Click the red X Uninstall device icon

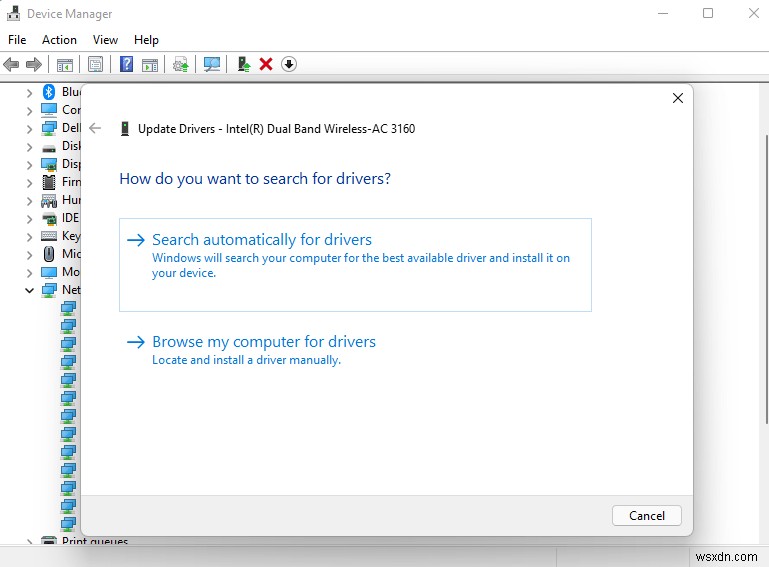pyautogui.click(x=266, y=64)
